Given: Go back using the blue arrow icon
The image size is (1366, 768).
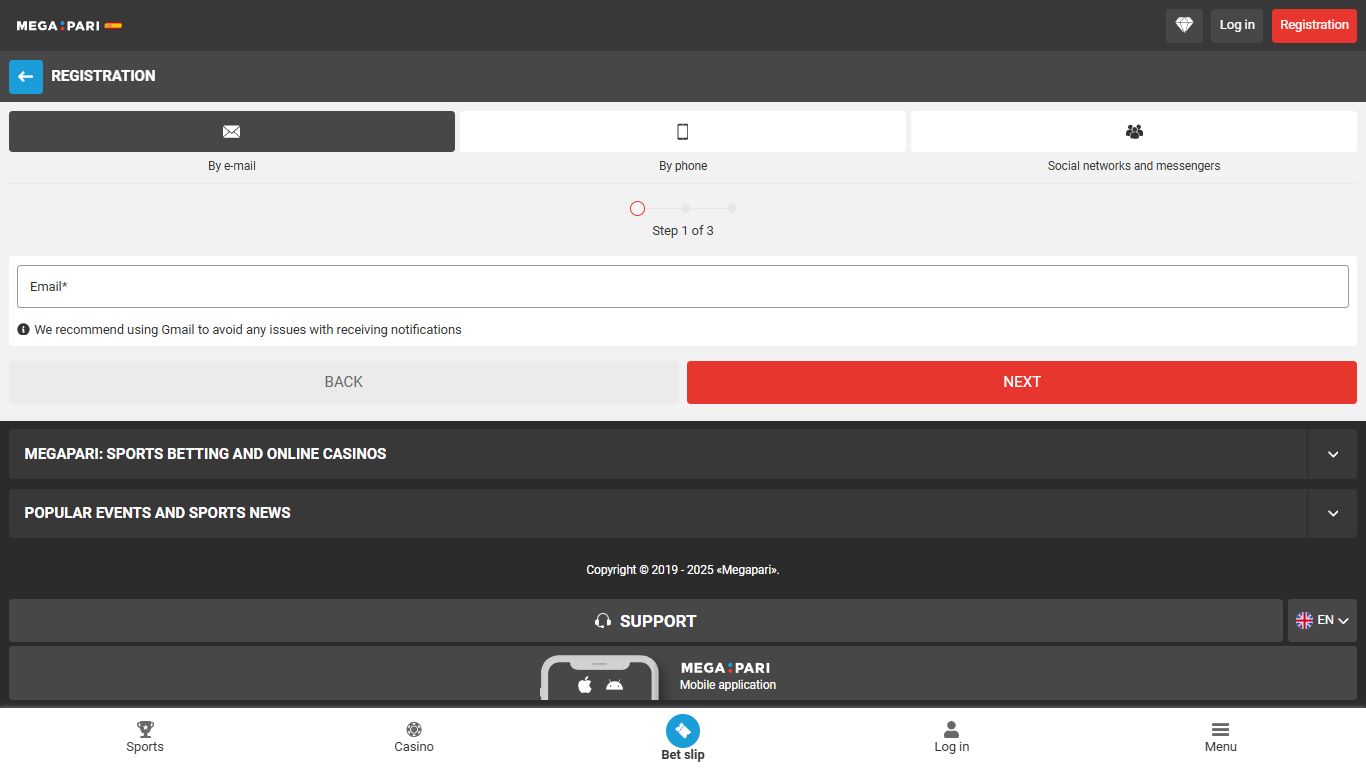Looking at the screenshot, I should click(x=26, y=76).
